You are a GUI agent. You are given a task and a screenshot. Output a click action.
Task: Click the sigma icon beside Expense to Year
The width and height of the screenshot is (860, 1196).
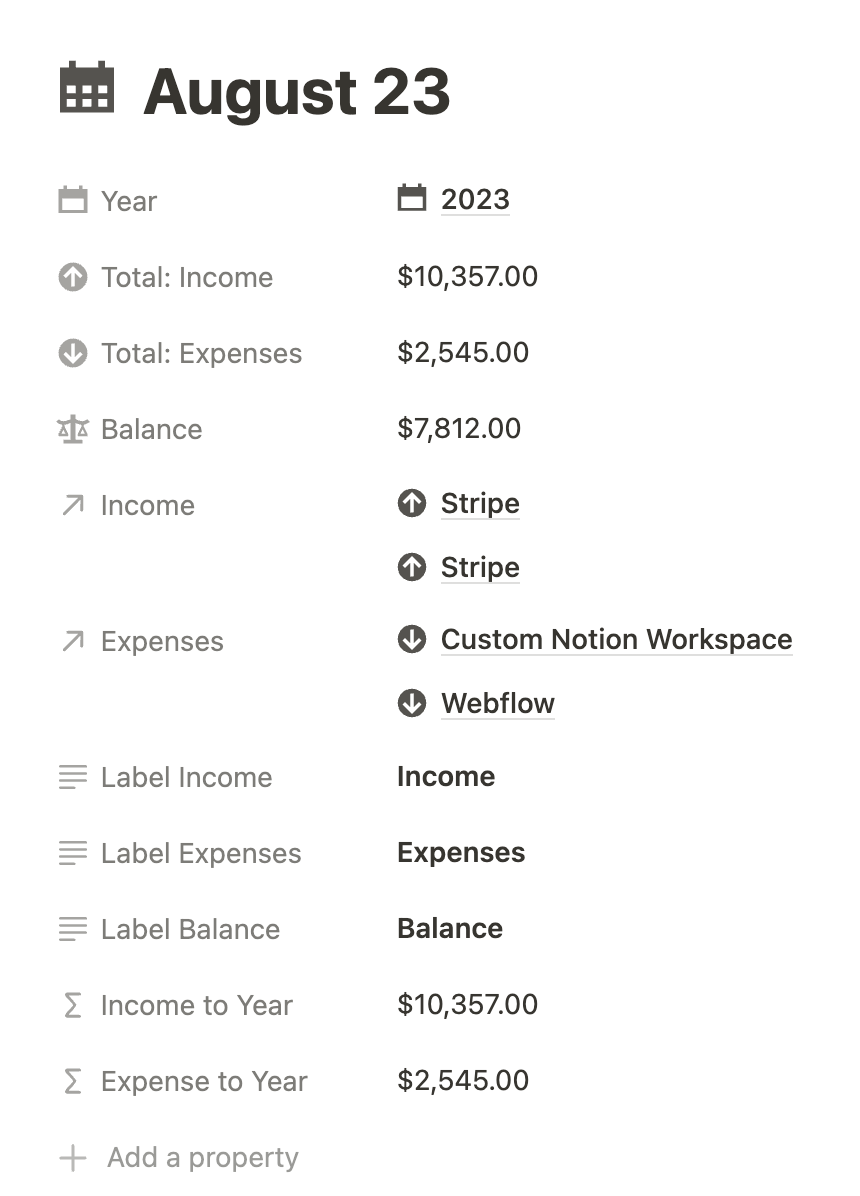[73, 1081]
